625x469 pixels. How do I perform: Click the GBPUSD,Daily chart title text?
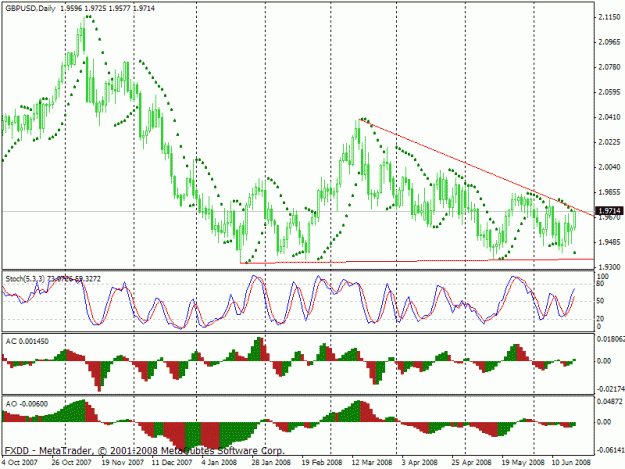coord(30,8)
